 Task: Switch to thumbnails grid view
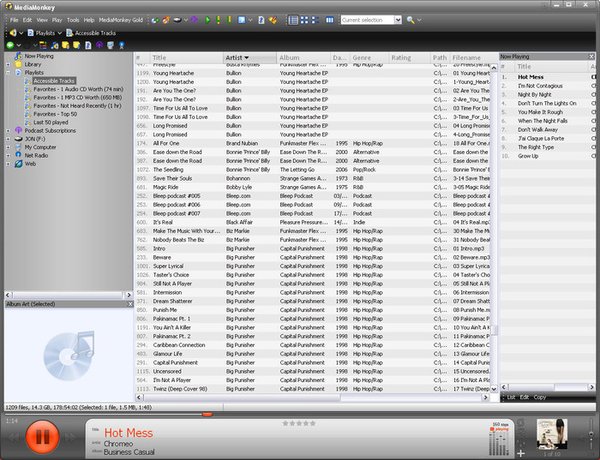pyautogui.click(x=305, y=20)
